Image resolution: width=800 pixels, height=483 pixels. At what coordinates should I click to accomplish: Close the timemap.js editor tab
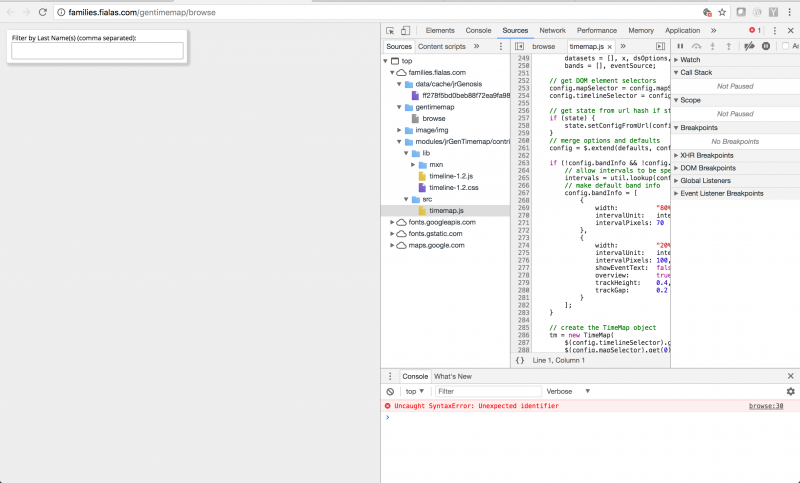click(x=611, y=46)
